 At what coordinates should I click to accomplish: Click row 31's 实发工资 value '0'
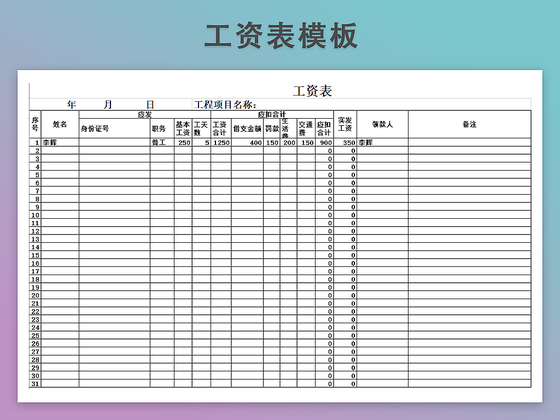coord(353,384)
